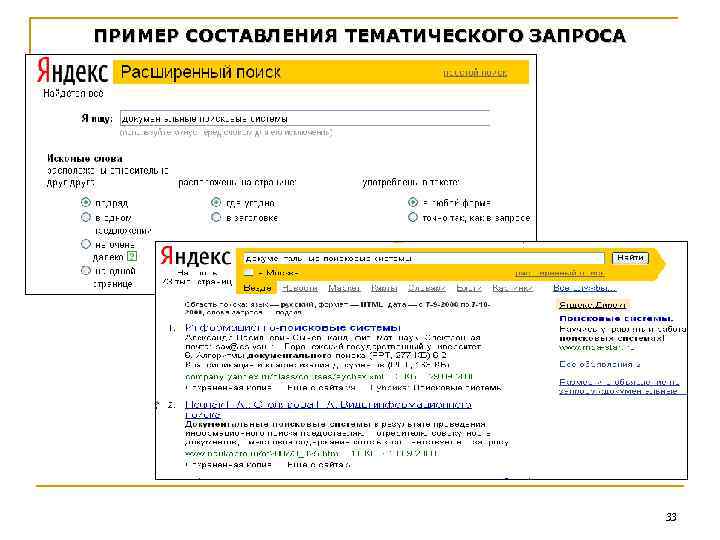
Task: Click the results page search box
Action: (423, 258)
